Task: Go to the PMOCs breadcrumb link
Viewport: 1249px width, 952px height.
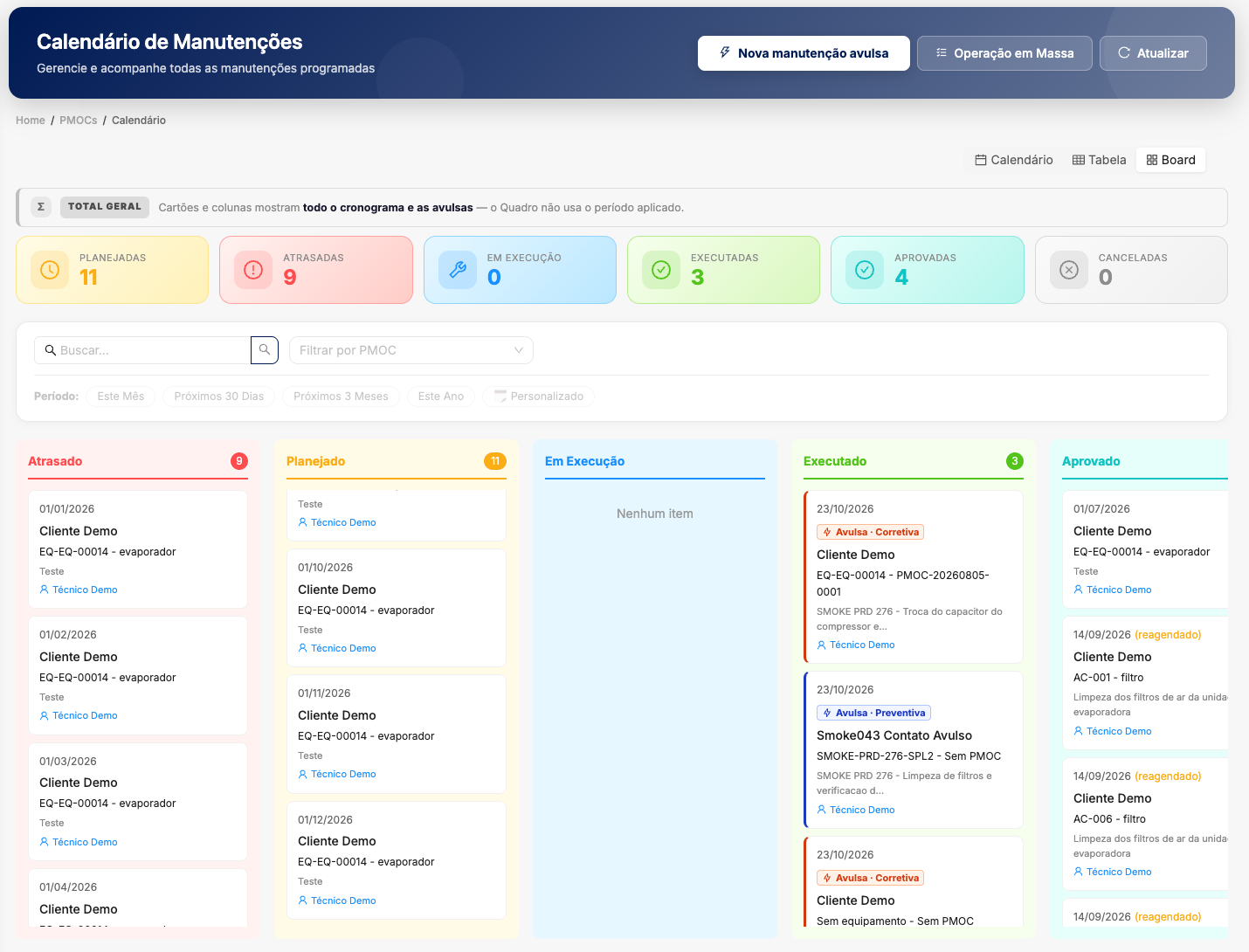Action: [79, 121]
